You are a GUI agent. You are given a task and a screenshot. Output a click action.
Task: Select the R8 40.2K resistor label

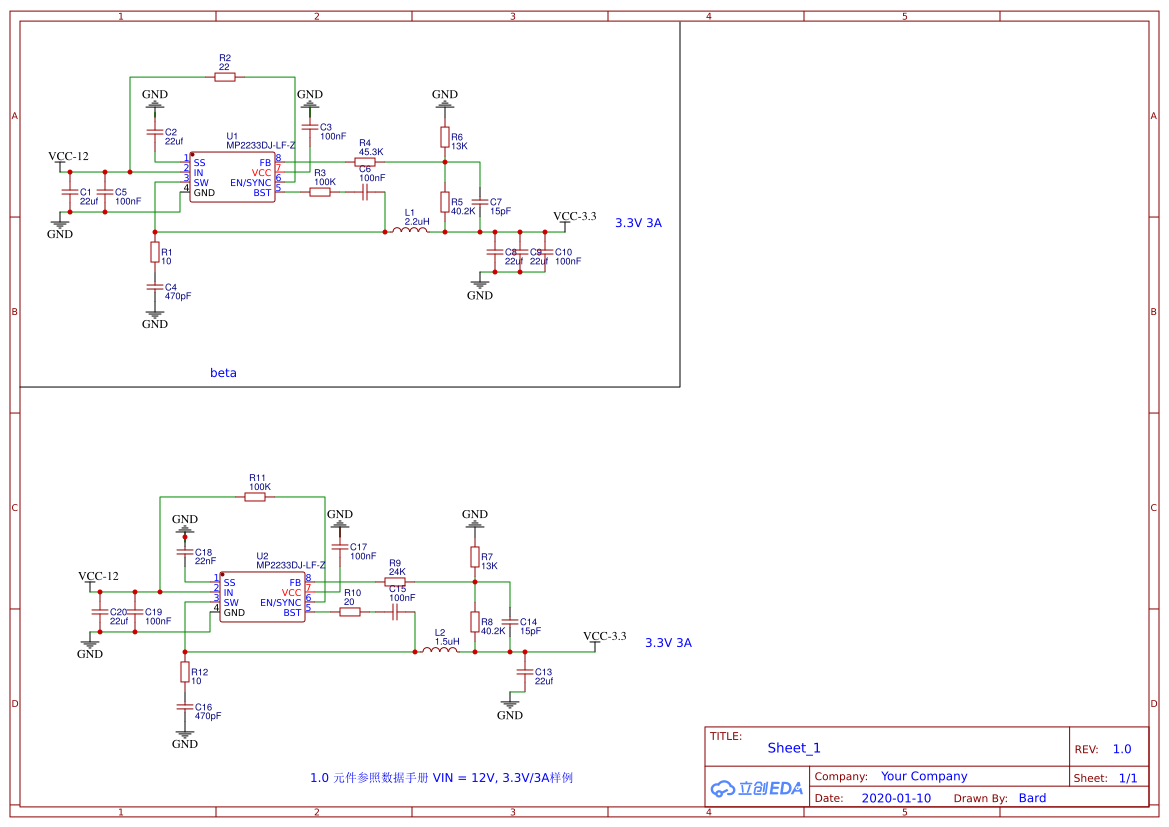click(493, 626)
